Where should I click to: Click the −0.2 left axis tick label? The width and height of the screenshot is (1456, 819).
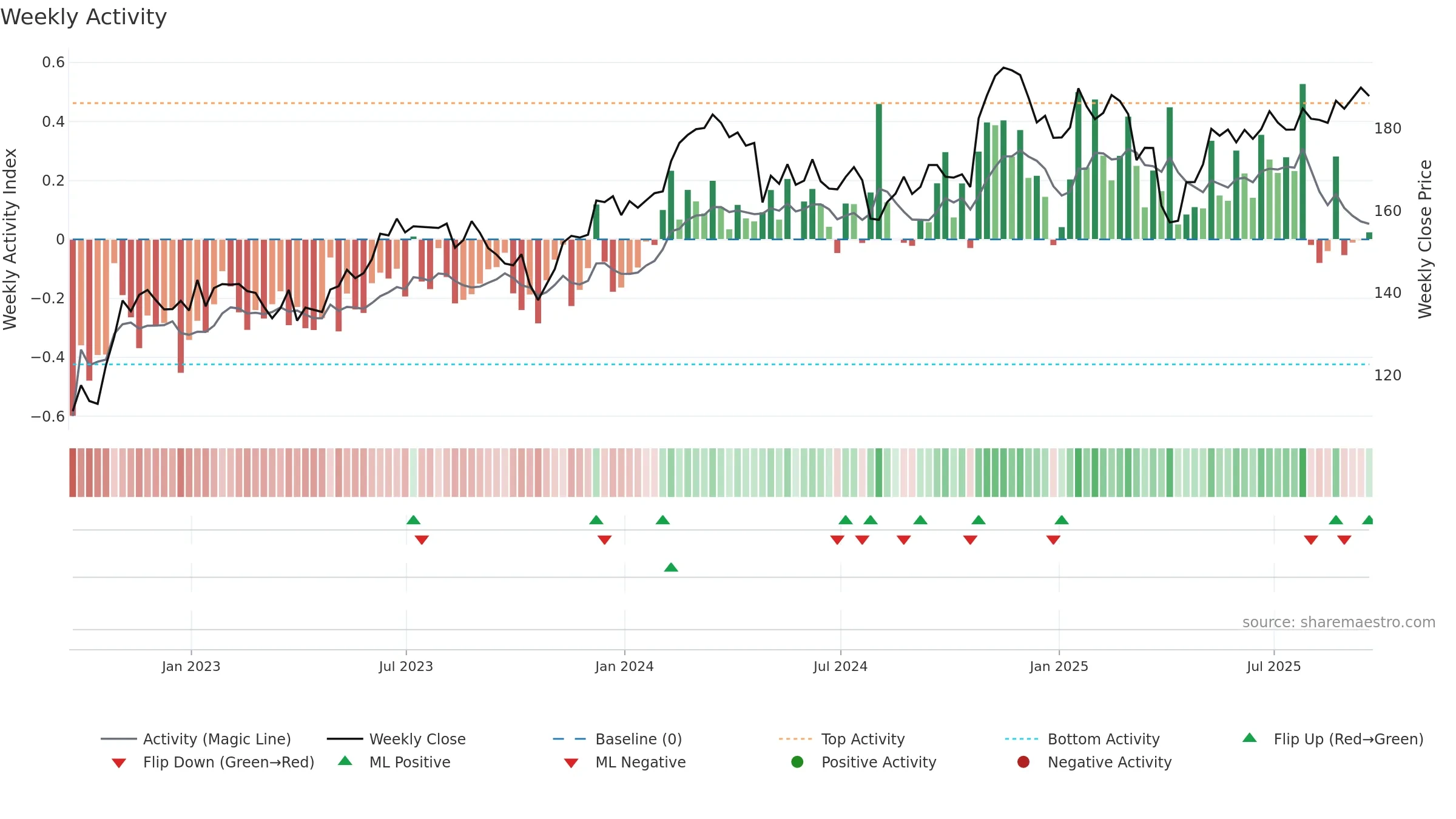(x=48, y=298)
